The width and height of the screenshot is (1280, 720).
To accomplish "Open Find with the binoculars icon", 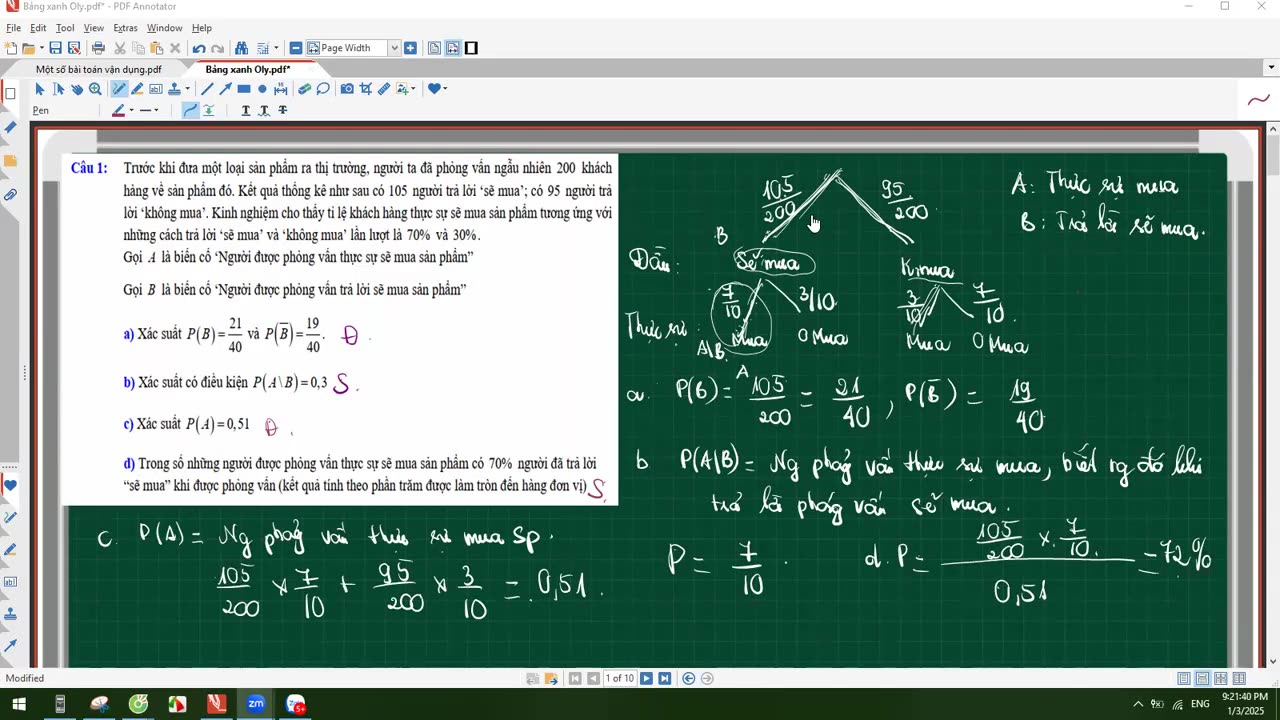I will click(x=241, y=48).
